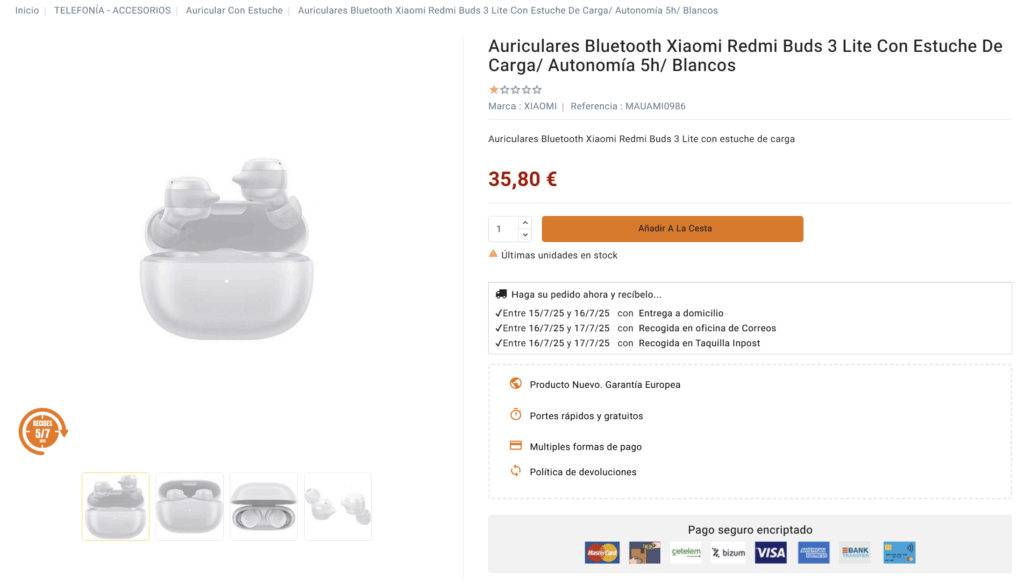Open TELEFONÍA - ACCESORIOS breadcrumb category

coord(112,10)
